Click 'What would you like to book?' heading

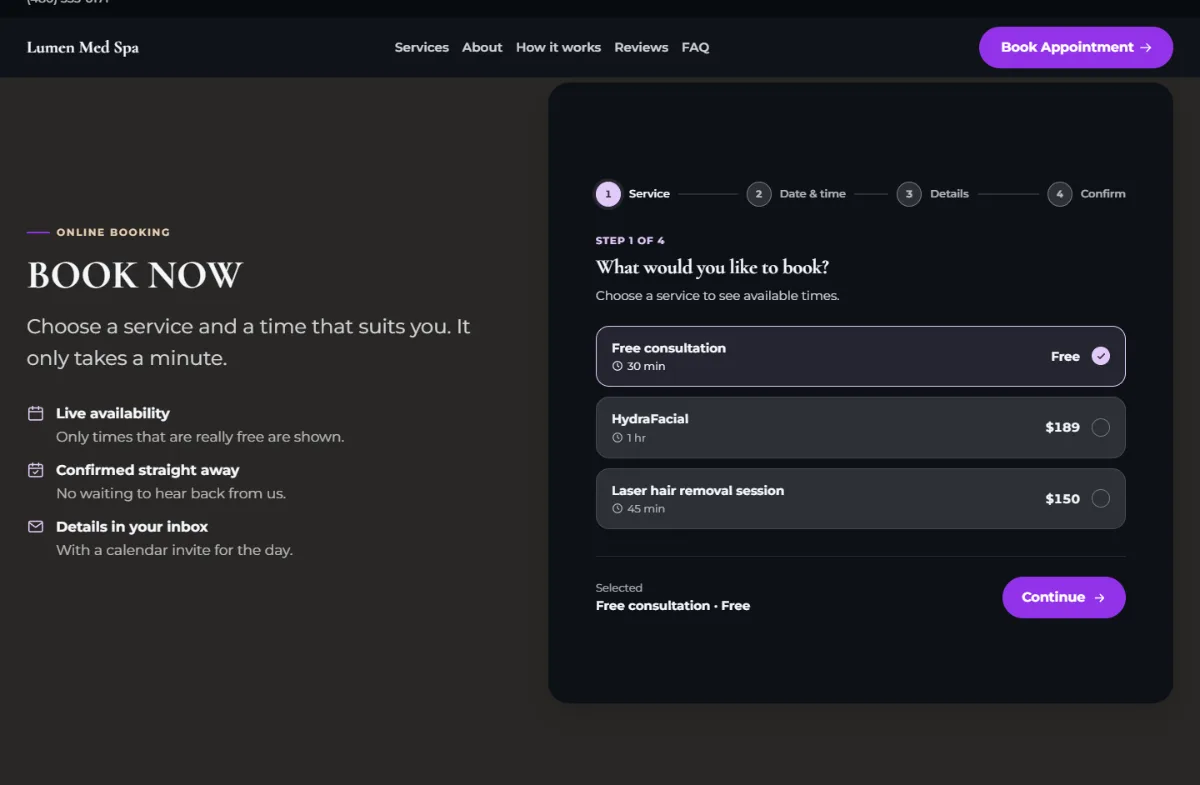[x=712, y=267]
